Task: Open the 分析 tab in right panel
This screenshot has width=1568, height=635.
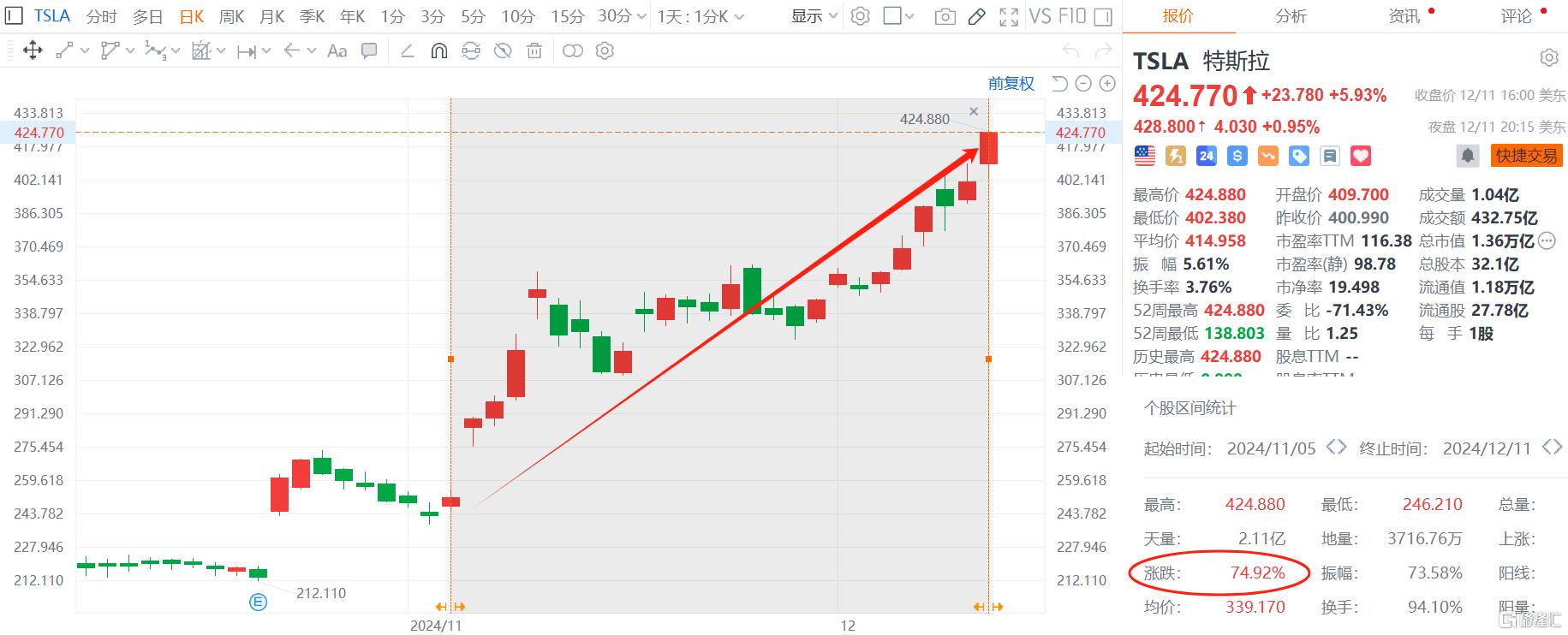Action: (1291, 16)
